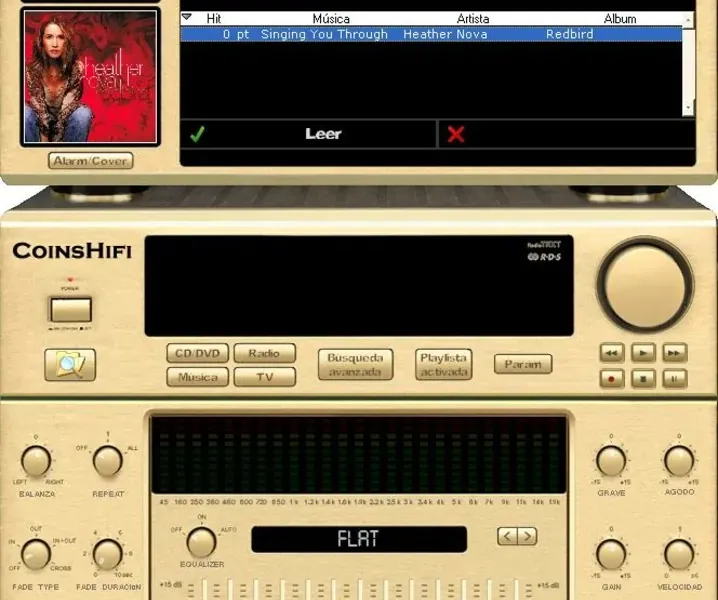Open the Param settings button

click(523, 364)
